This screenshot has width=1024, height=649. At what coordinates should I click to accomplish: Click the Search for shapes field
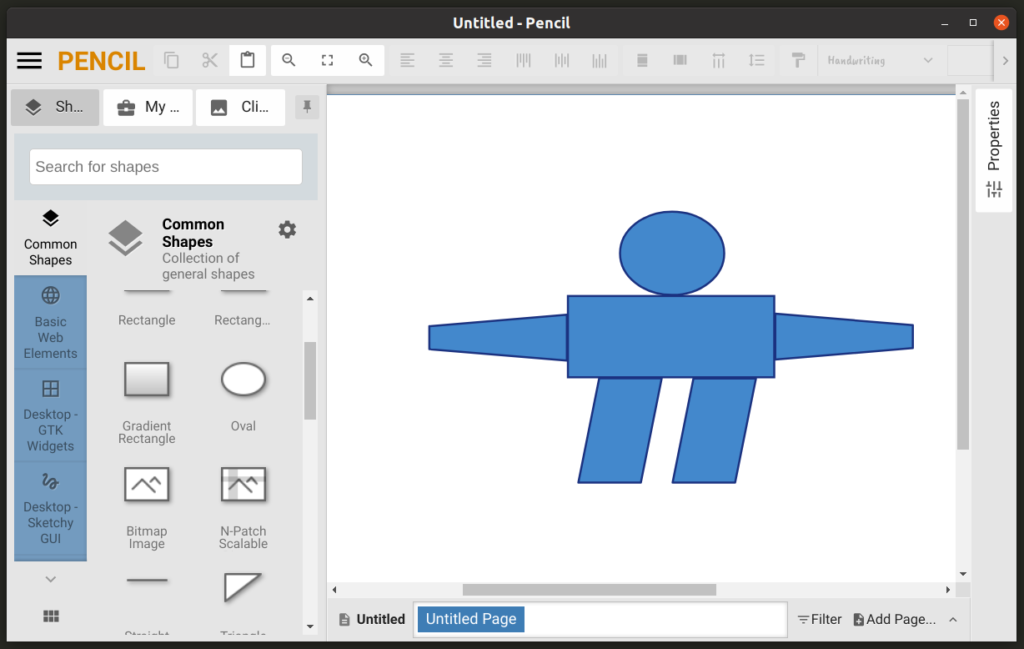pos(166,167)
